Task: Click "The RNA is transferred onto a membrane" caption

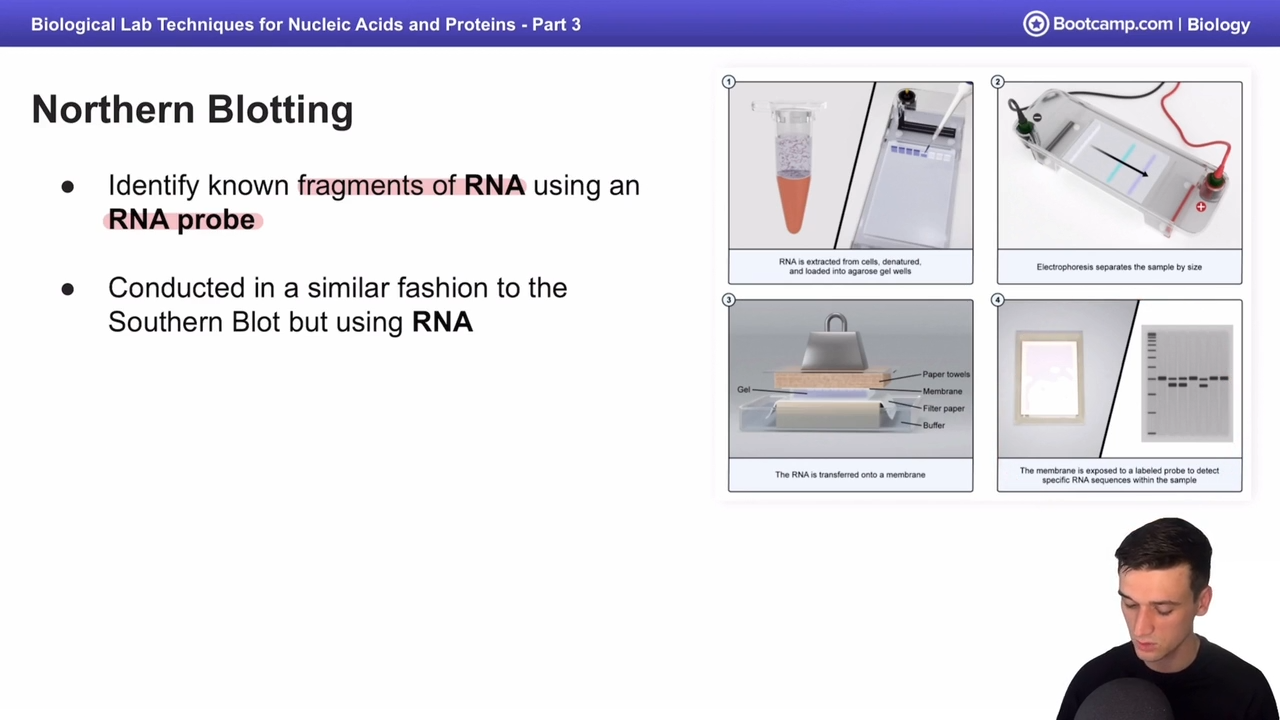Action: click(850, 475)
